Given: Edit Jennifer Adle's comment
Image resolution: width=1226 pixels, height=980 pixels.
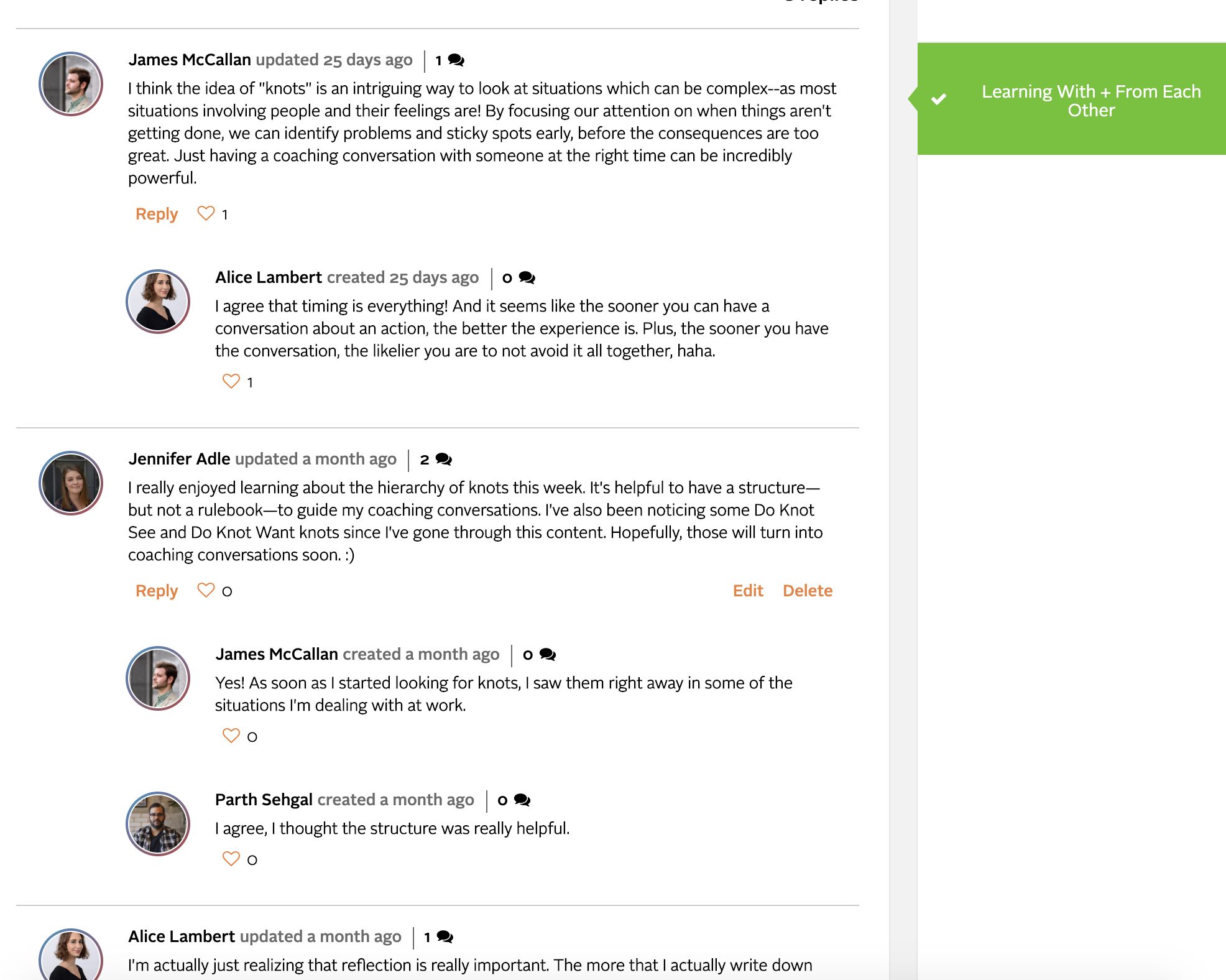Looking at the screenshot, I should tap(748, 591).
